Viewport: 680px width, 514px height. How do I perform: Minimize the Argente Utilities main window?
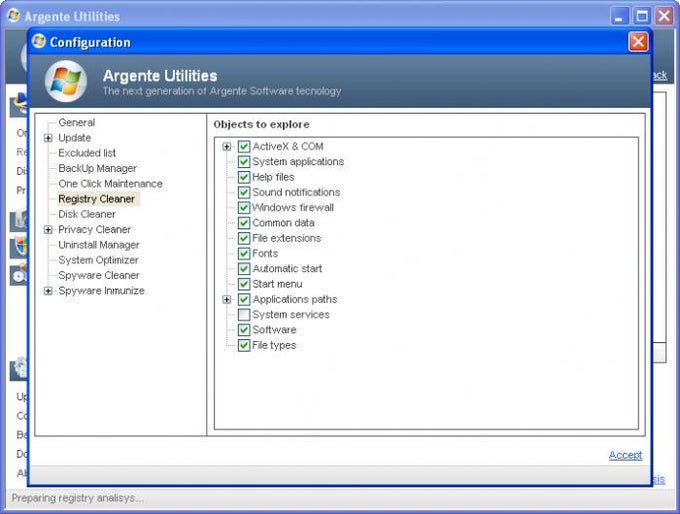click(619, 16)
